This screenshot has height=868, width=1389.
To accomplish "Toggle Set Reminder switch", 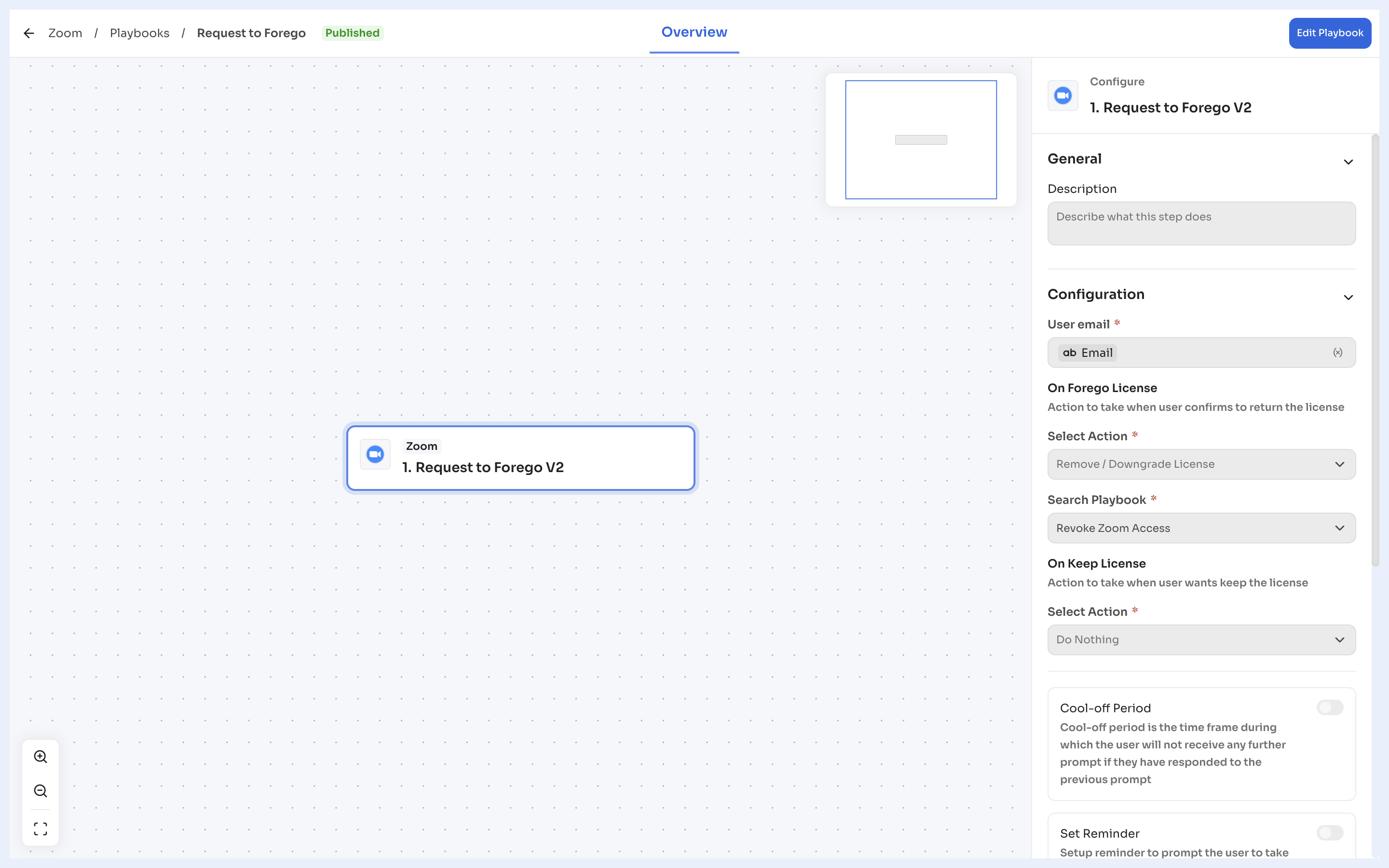I will tap(1330, 832).
